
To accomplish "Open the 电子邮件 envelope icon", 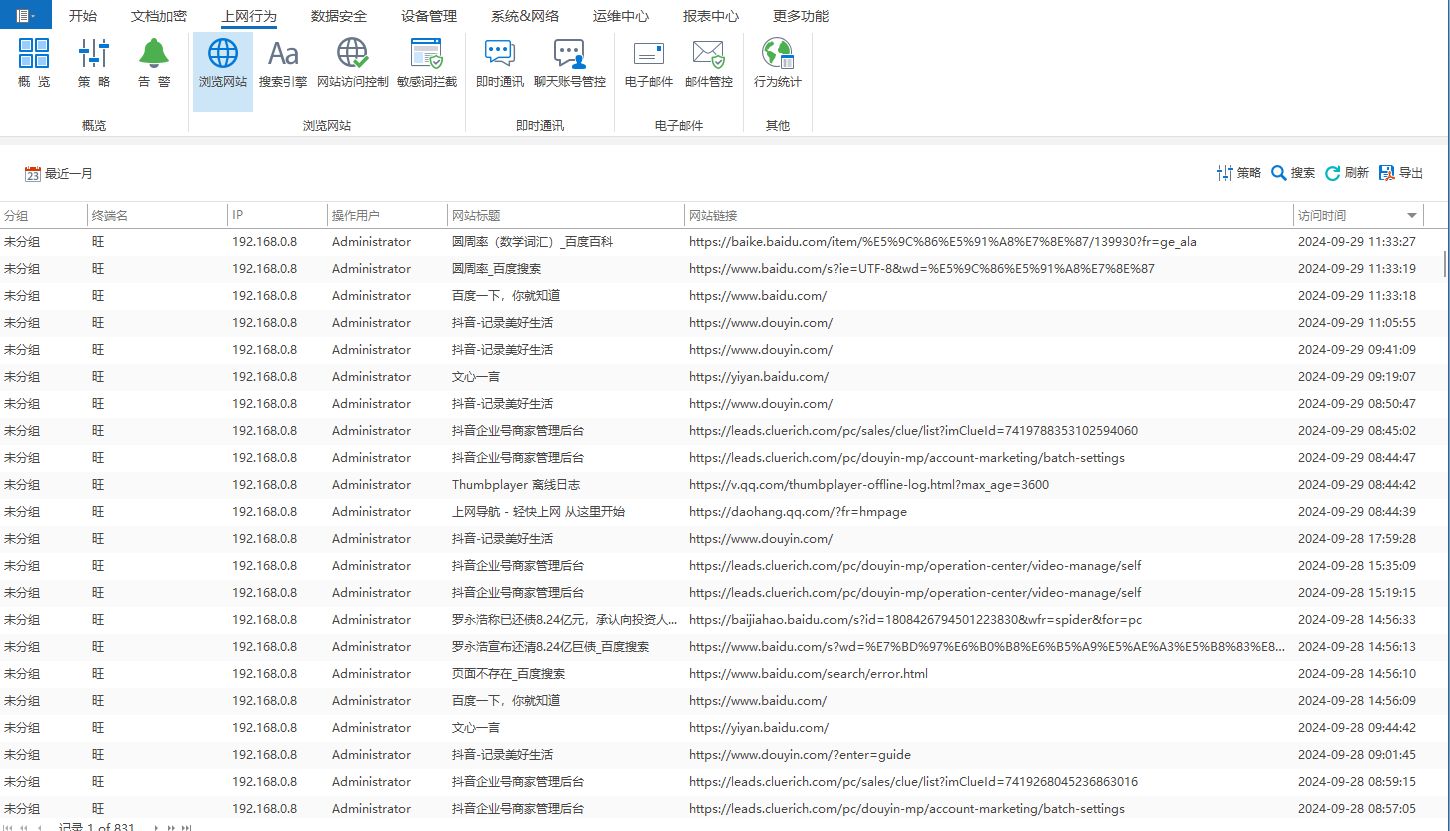I will click(x=648, y=62).
